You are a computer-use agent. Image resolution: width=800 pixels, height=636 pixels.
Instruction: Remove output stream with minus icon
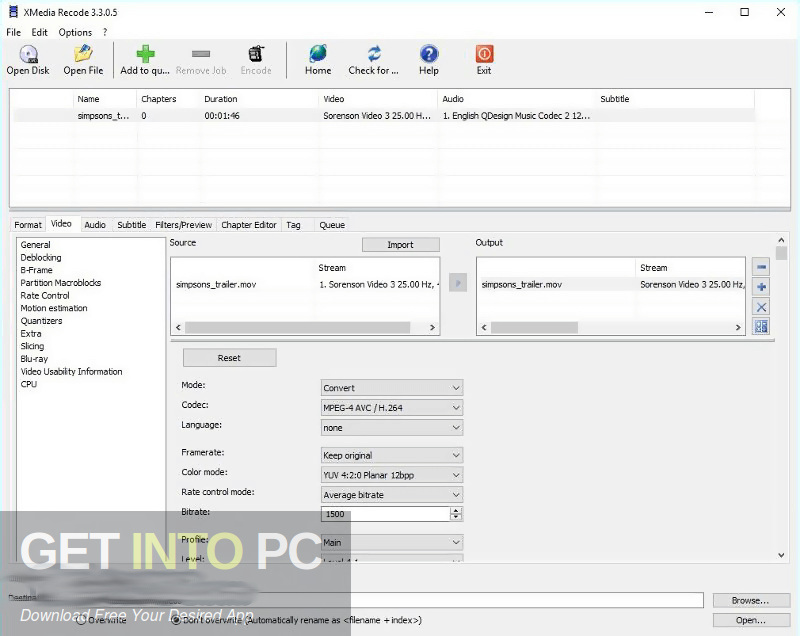[x=761, y=267]
